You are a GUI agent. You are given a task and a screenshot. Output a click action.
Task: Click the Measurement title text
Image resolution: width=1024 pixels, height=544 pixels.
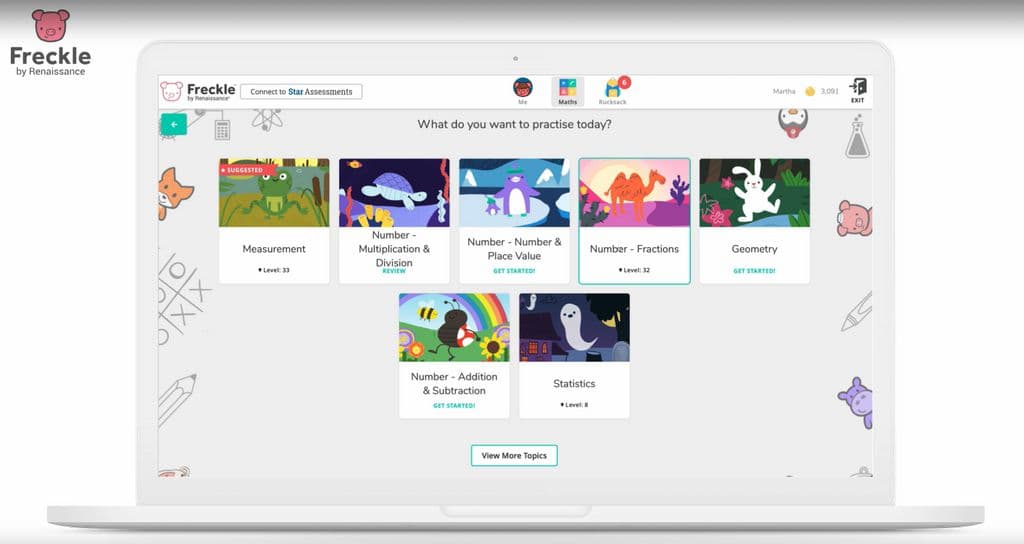coord(274,249)
